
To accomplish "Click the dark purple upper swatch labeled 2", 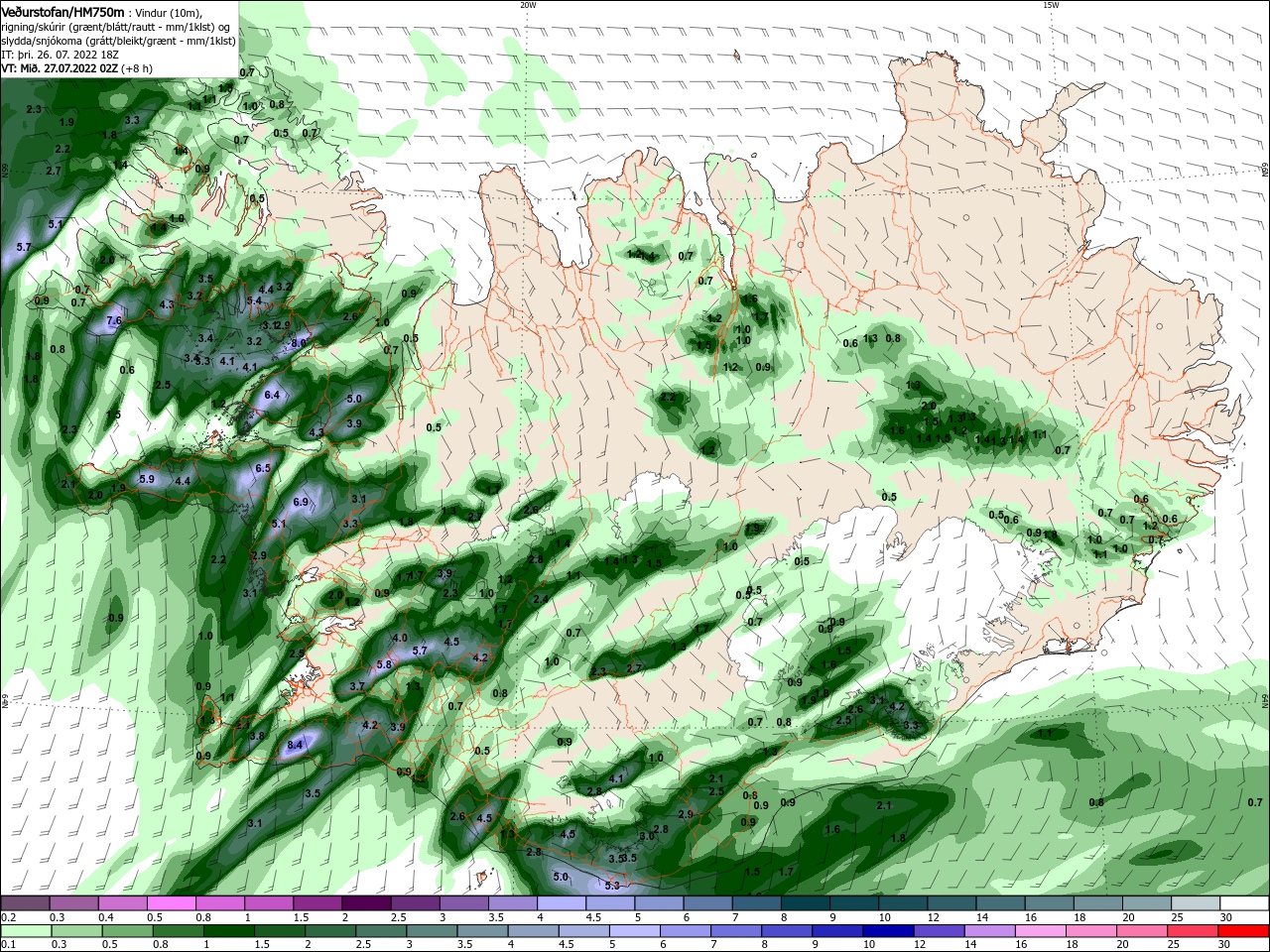I will [x=365, y=903].
